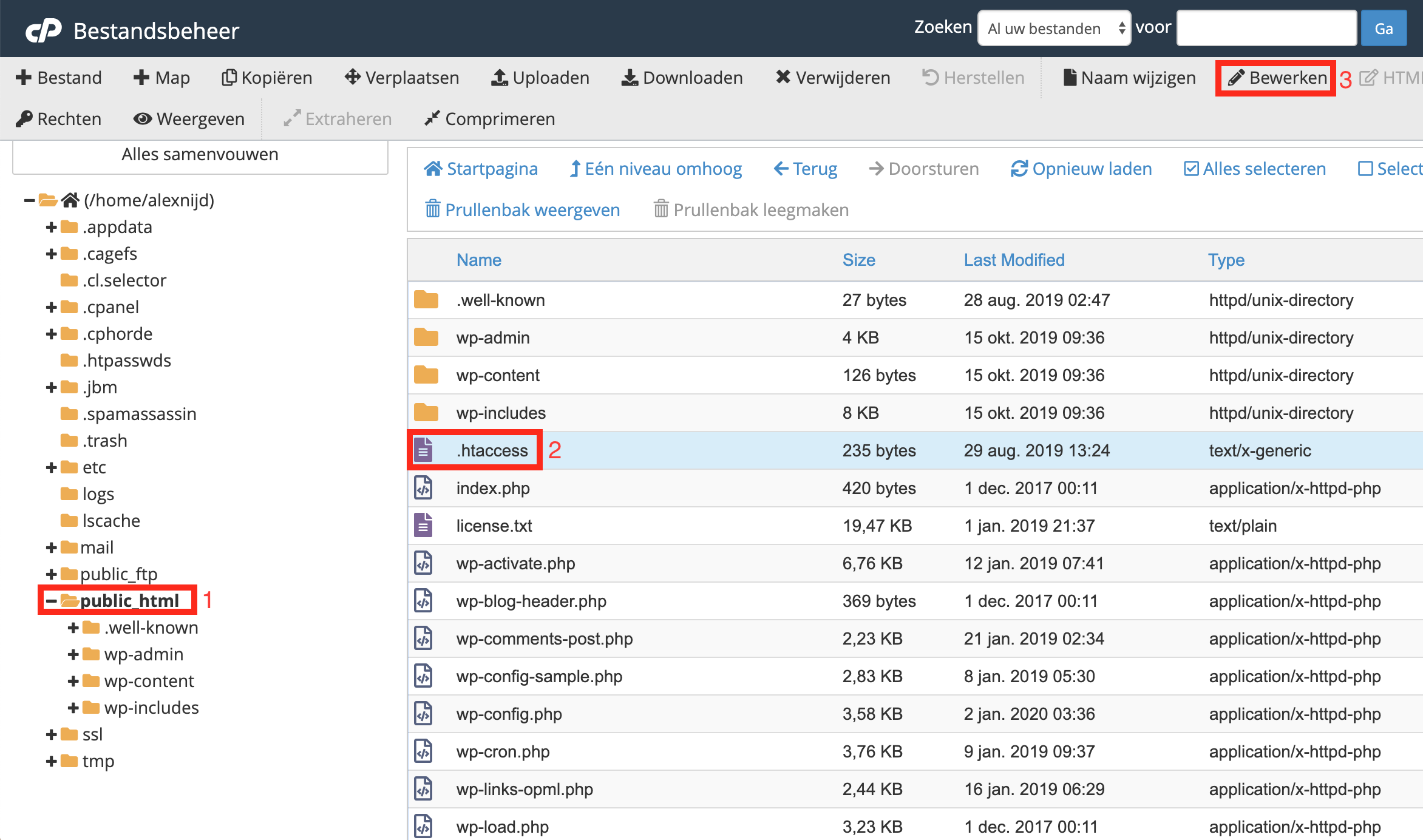Click the license.txt file icon
1423x840 pixels.
coord(423,526)
